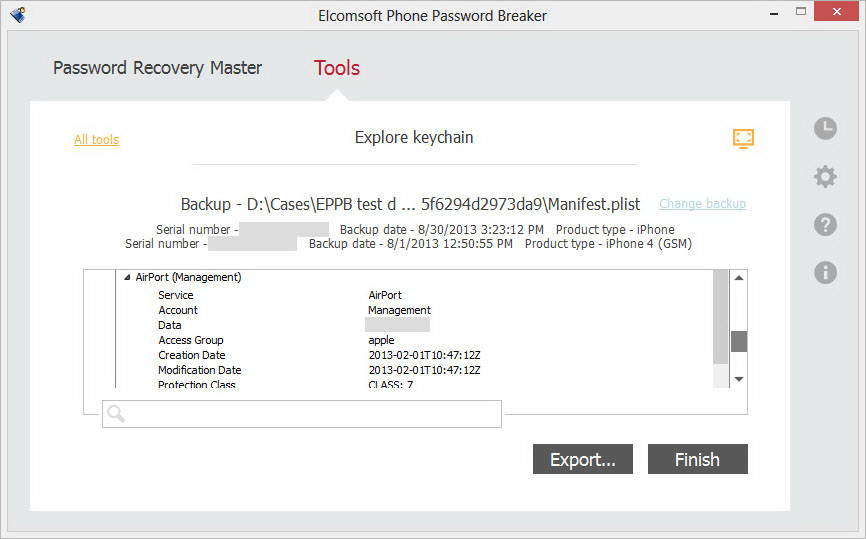Image resolution: width=866 pixels, height=539 pixels.
Task: Maximize the Elcomsoft window
Action: (801, 12)
